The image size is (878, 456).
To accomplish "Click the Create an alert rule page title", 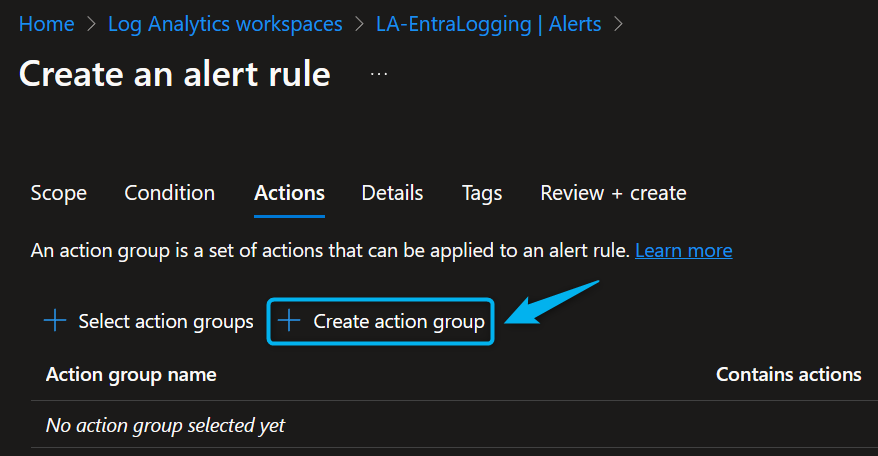I will [174, 73].
